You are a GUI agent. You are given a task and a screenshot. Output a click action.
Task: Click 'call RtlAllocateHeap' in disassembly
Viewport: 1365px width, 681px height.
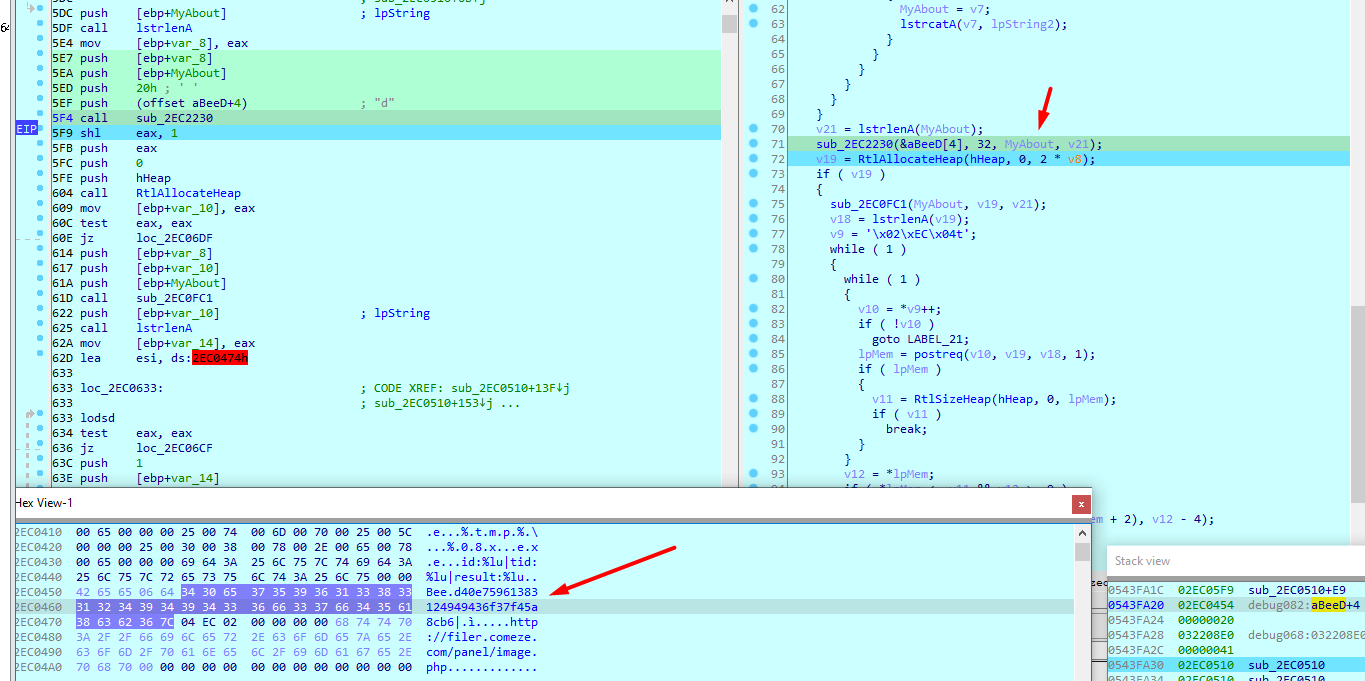[x=160, y=193]
